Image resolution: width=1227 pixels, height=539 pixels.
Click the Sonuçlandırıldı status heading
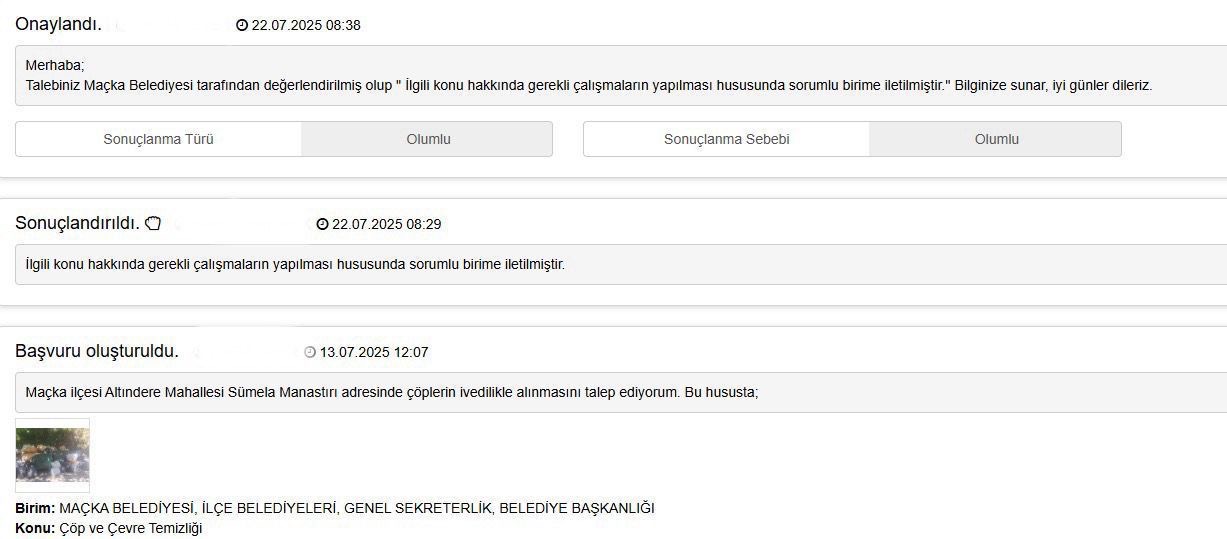pos(77,222)
